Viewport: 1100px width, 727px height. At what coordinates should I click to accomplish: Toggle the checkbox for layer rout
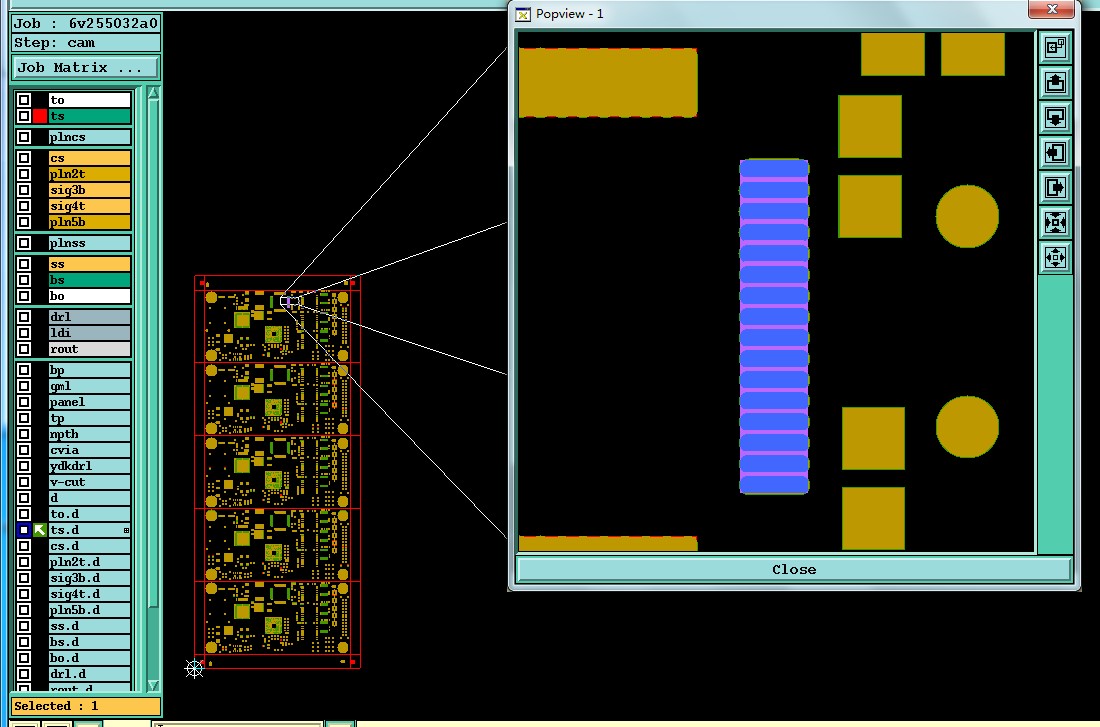point(24,349)
